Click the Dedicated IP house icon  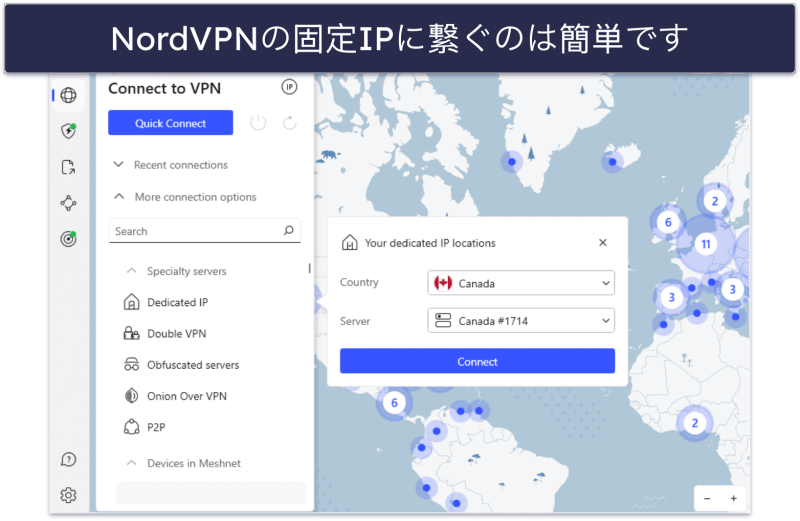pyautogui.click(x=132, y=302)
